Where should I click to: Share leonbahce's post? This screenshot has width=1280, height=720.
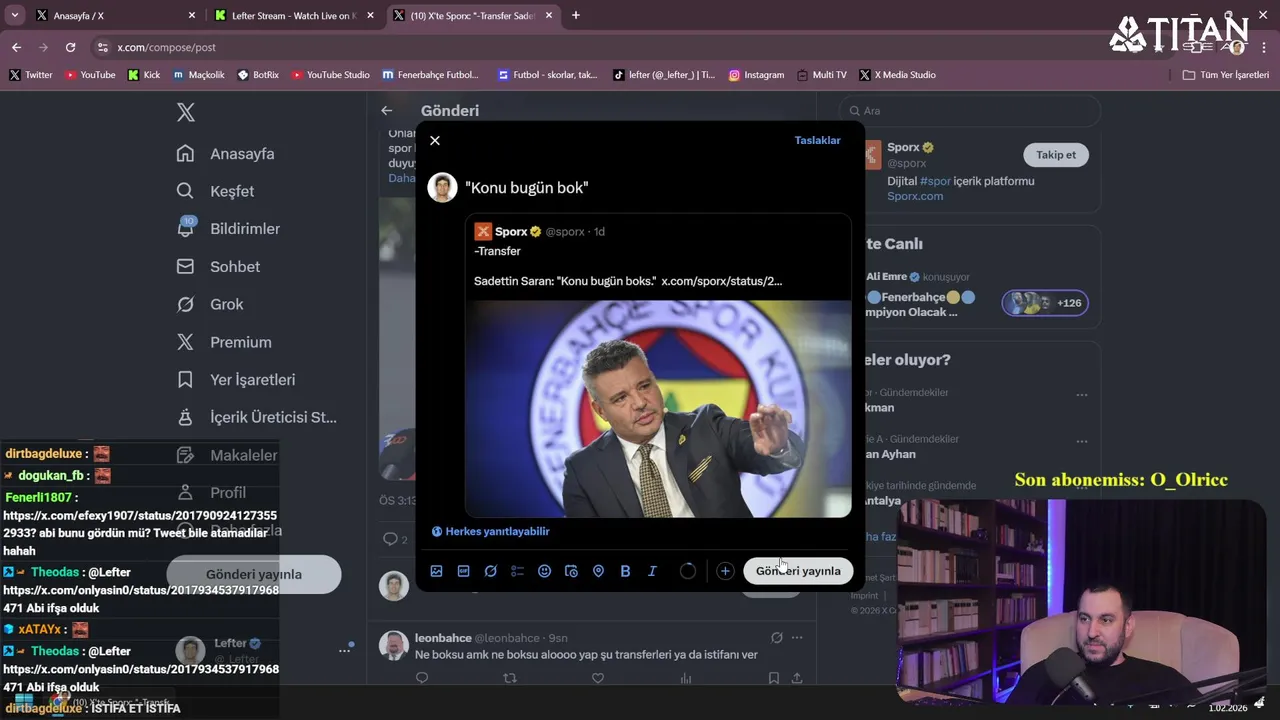click(797, 678)
